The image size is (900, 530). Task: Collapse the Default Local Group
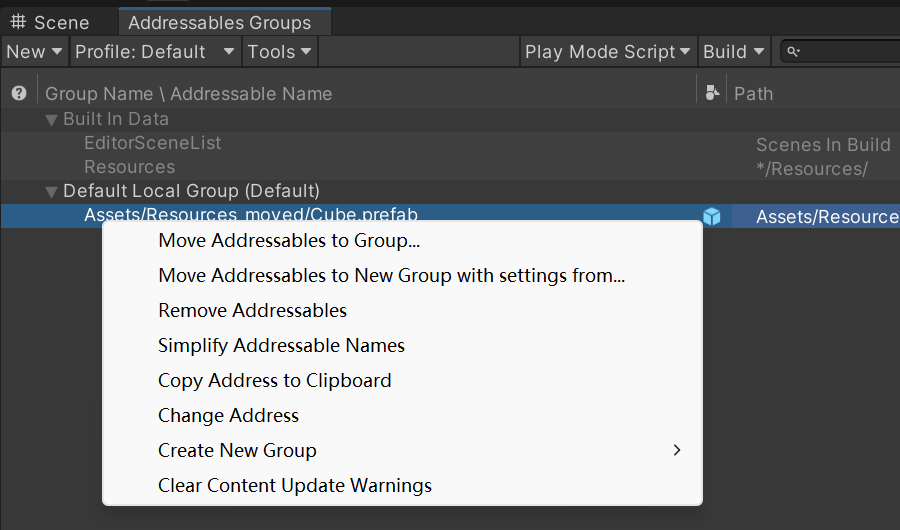(x=52, y=191)
